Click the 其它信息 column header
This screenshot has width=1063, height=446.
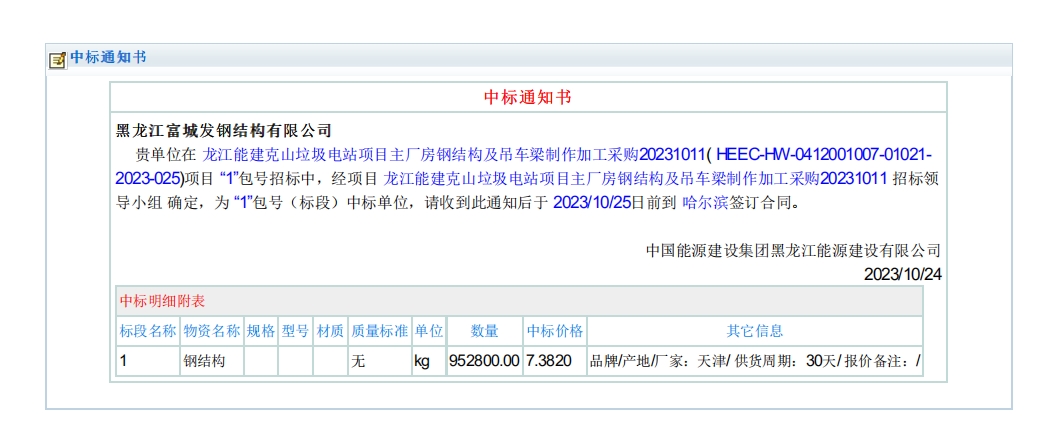pyautogui.click(x=755, y=331)
